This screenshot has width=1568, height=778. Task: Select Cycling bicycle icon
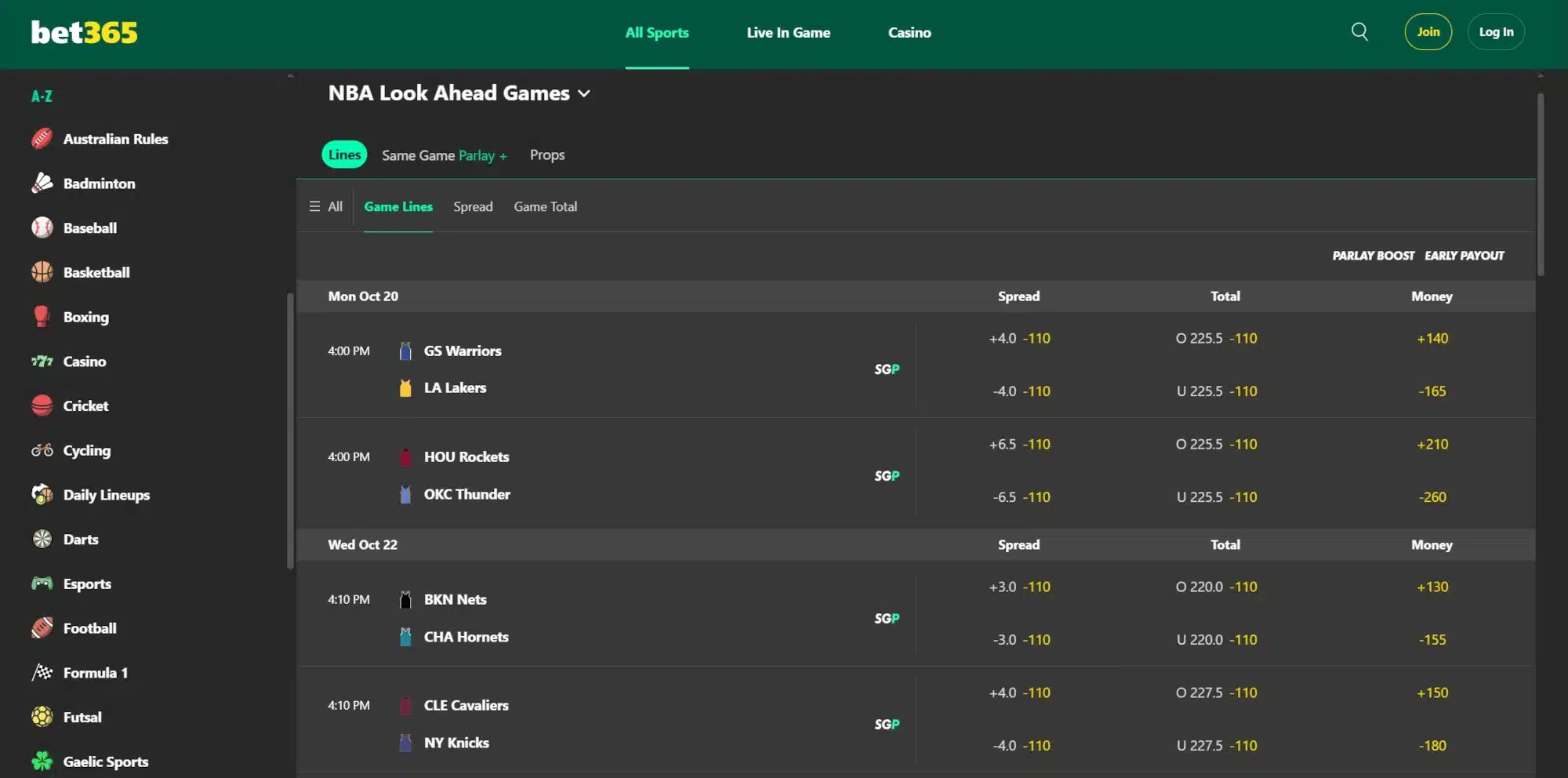(x=42, y=450)
